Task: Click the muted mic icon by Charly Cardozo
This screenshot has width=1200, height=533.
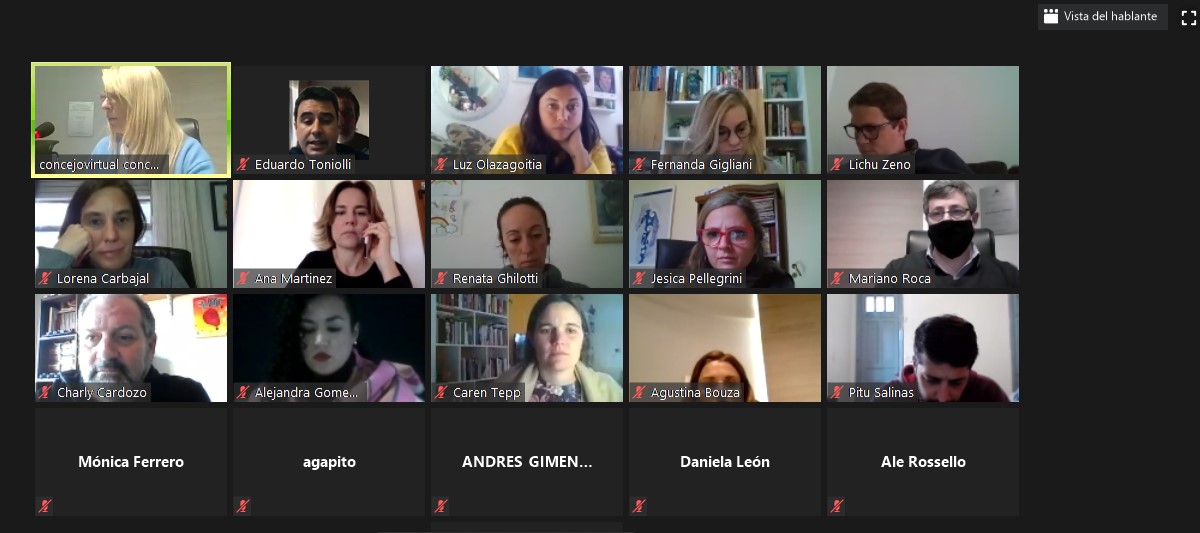Action: (x=45, y=392)
